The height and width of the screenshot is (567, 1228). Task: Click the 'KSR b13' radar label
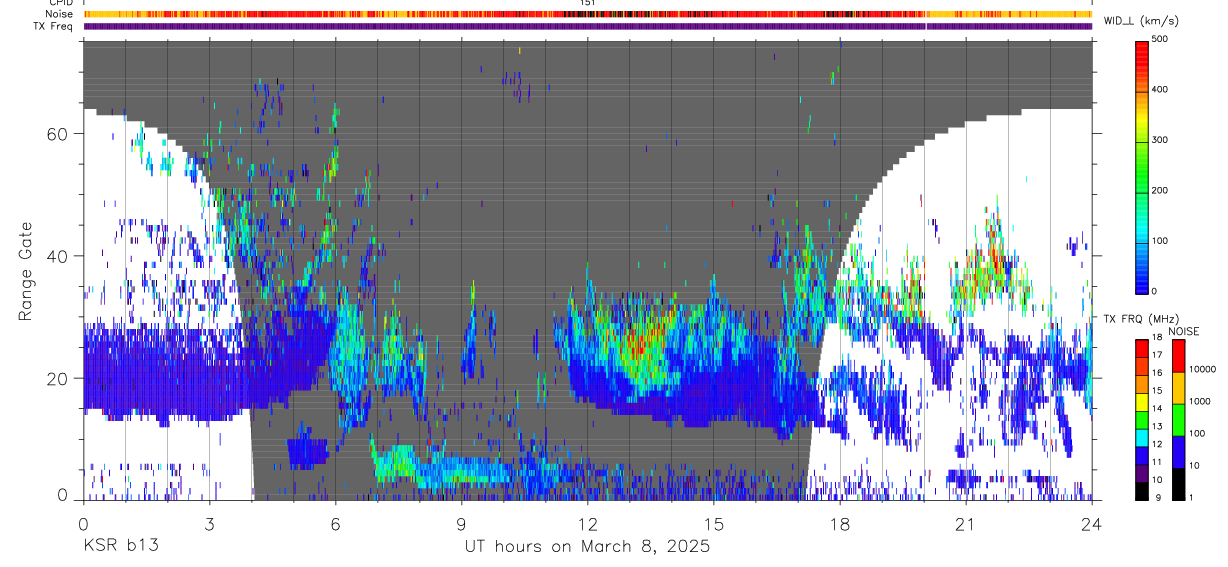click(x=121, y=547)
